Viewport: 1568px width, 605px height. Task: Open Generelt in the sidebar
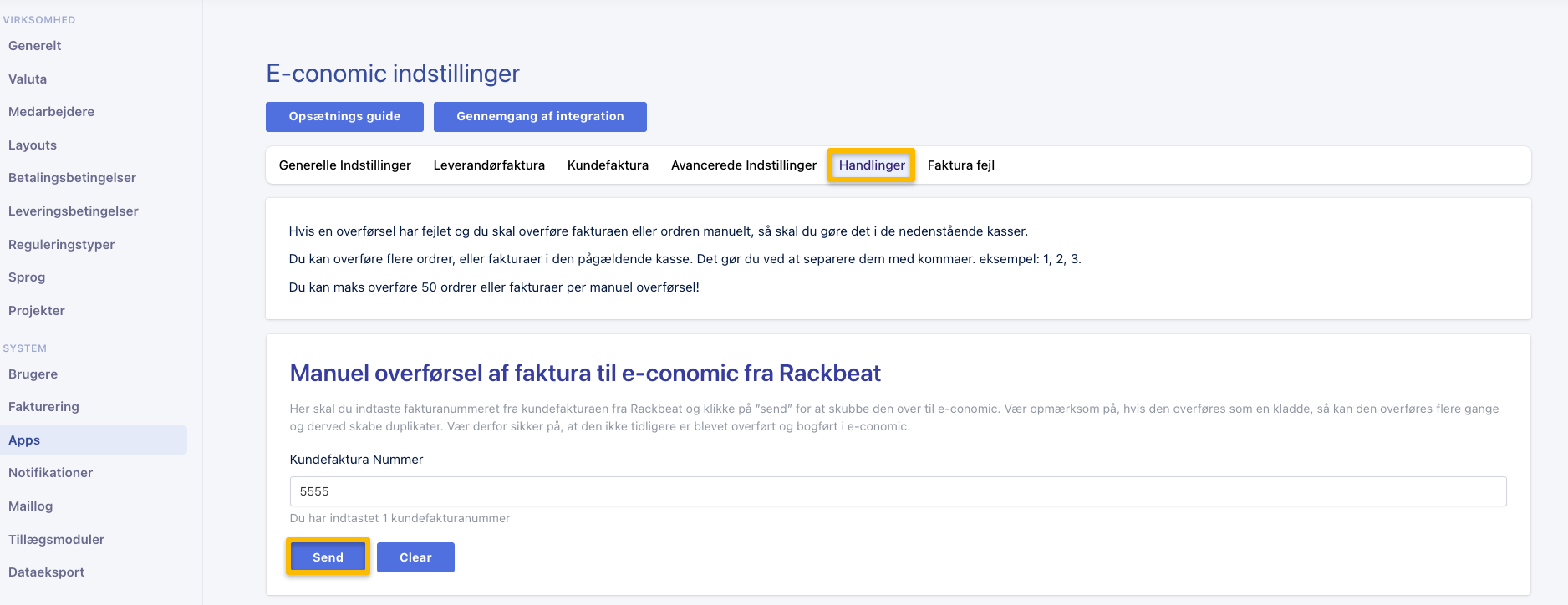click(x=35, y=46)
